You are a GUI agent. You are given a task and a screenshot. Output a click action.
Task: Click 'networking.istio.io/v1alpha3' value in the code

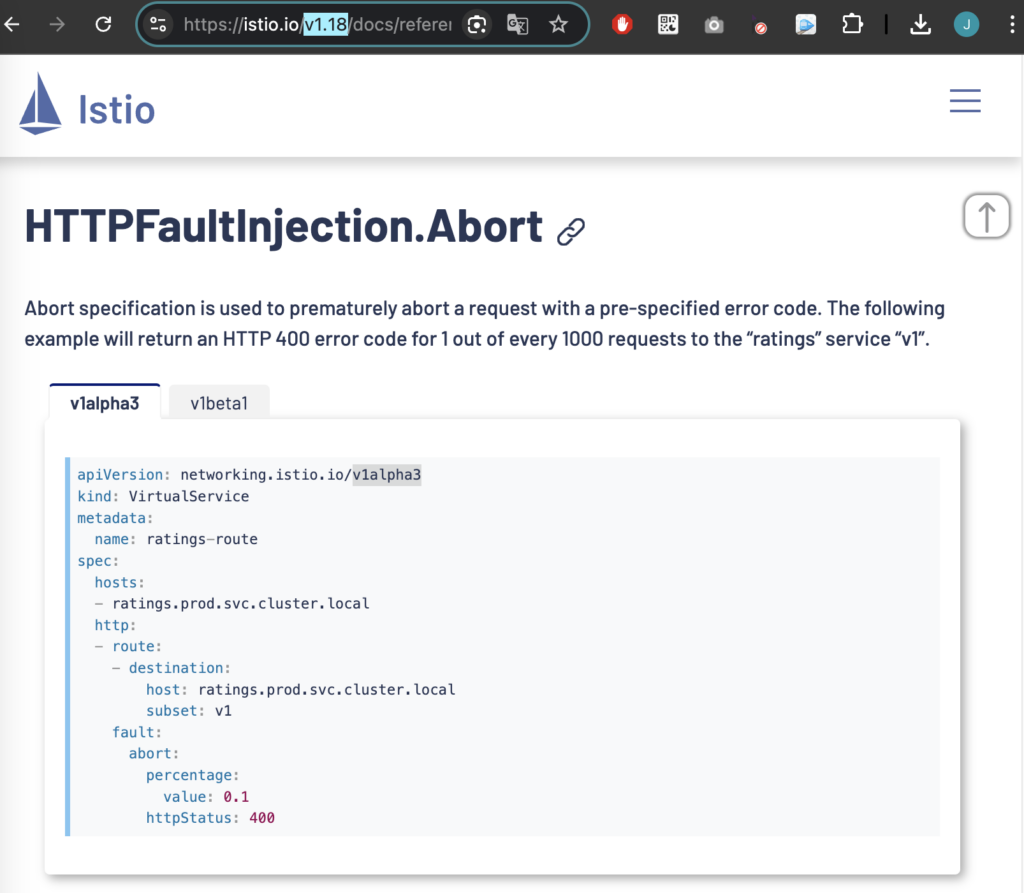point(300,475)
